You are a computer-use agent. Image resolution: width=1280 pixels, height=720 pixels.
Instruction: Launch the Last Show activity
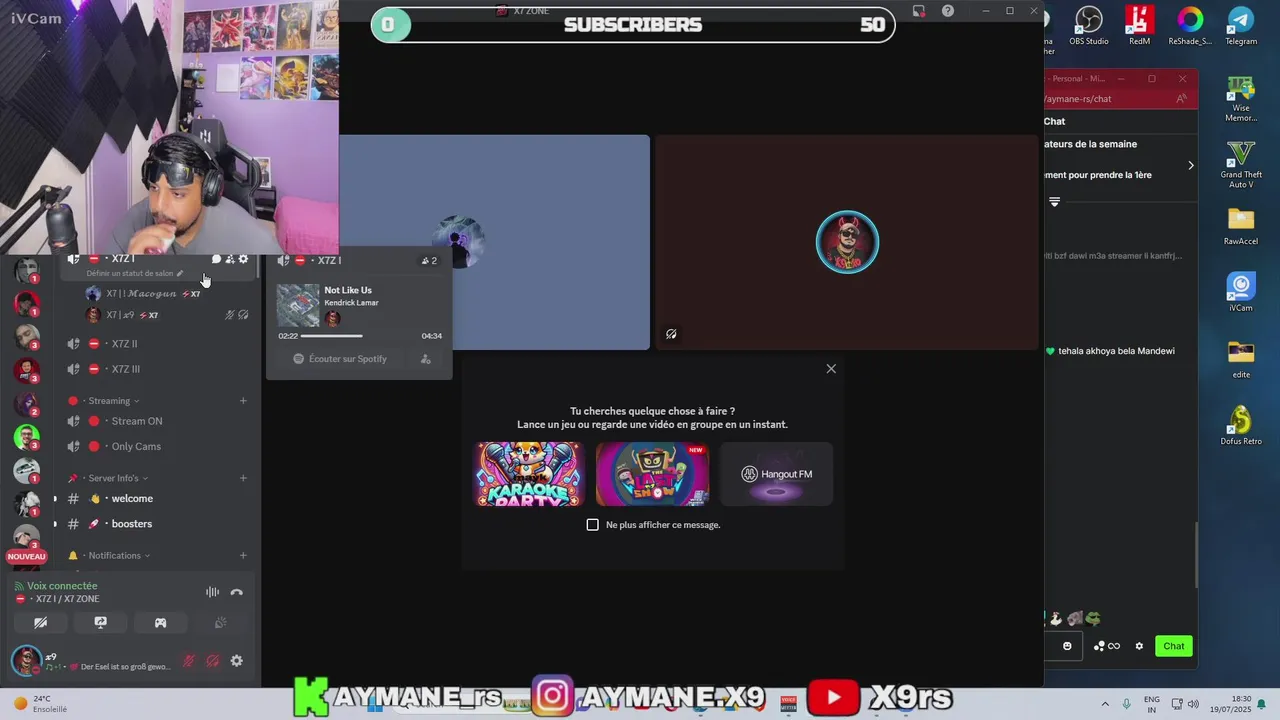pos(652,474)
